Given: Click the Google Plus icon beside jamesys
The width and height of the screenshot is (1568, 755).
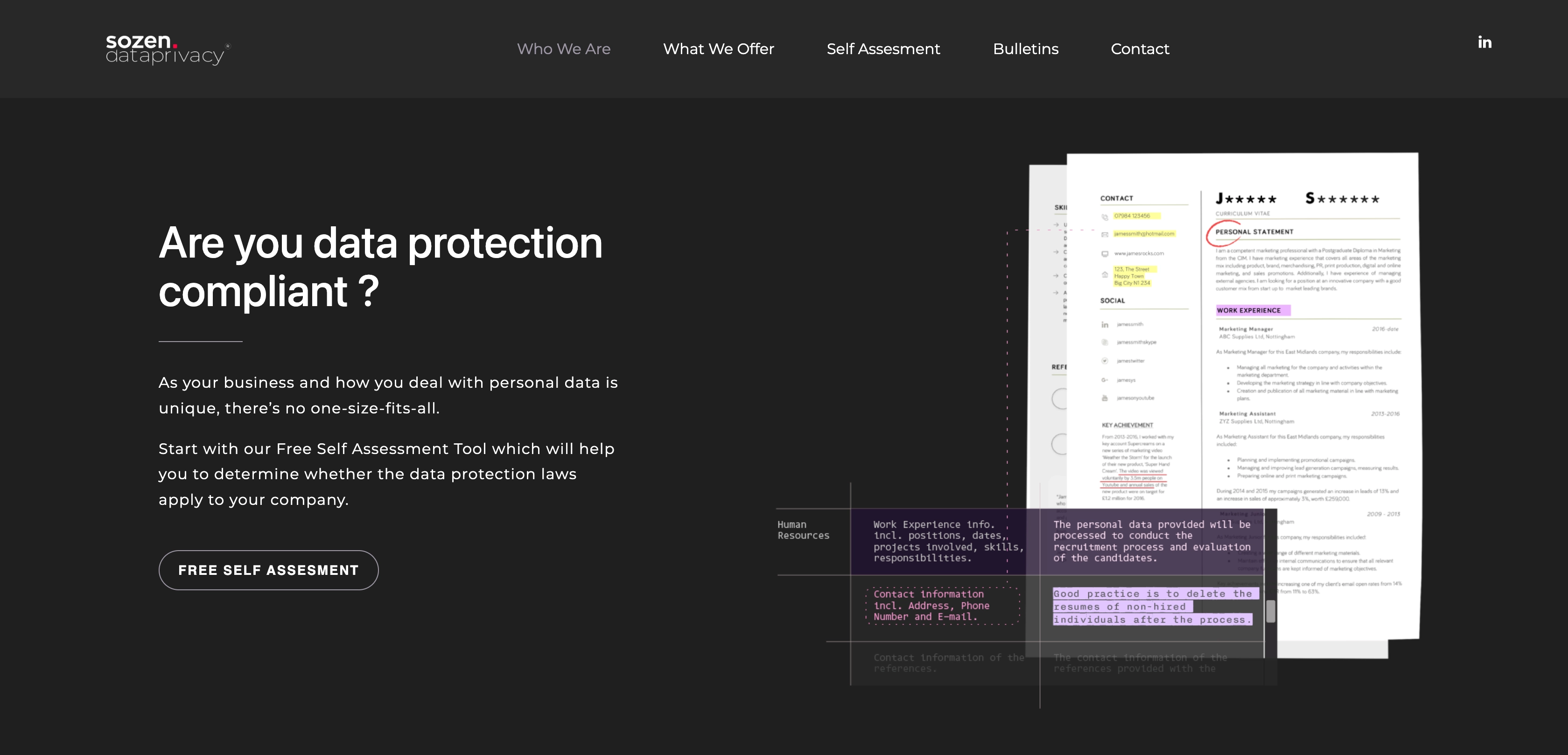Looking at the screenshot, I should pos(1105,380).
